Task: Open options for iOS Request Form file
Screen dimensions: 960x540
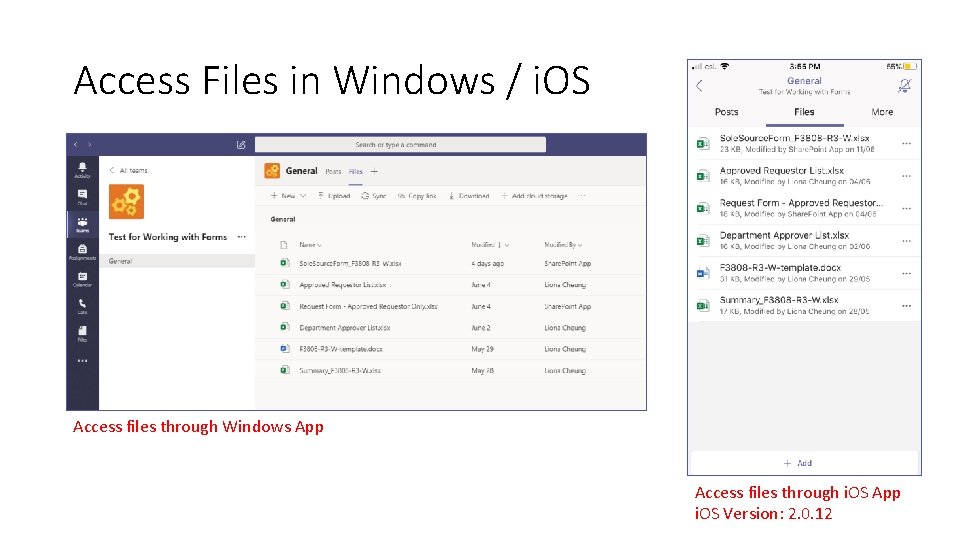Action: pyautogui.click(x=907, y=208)
